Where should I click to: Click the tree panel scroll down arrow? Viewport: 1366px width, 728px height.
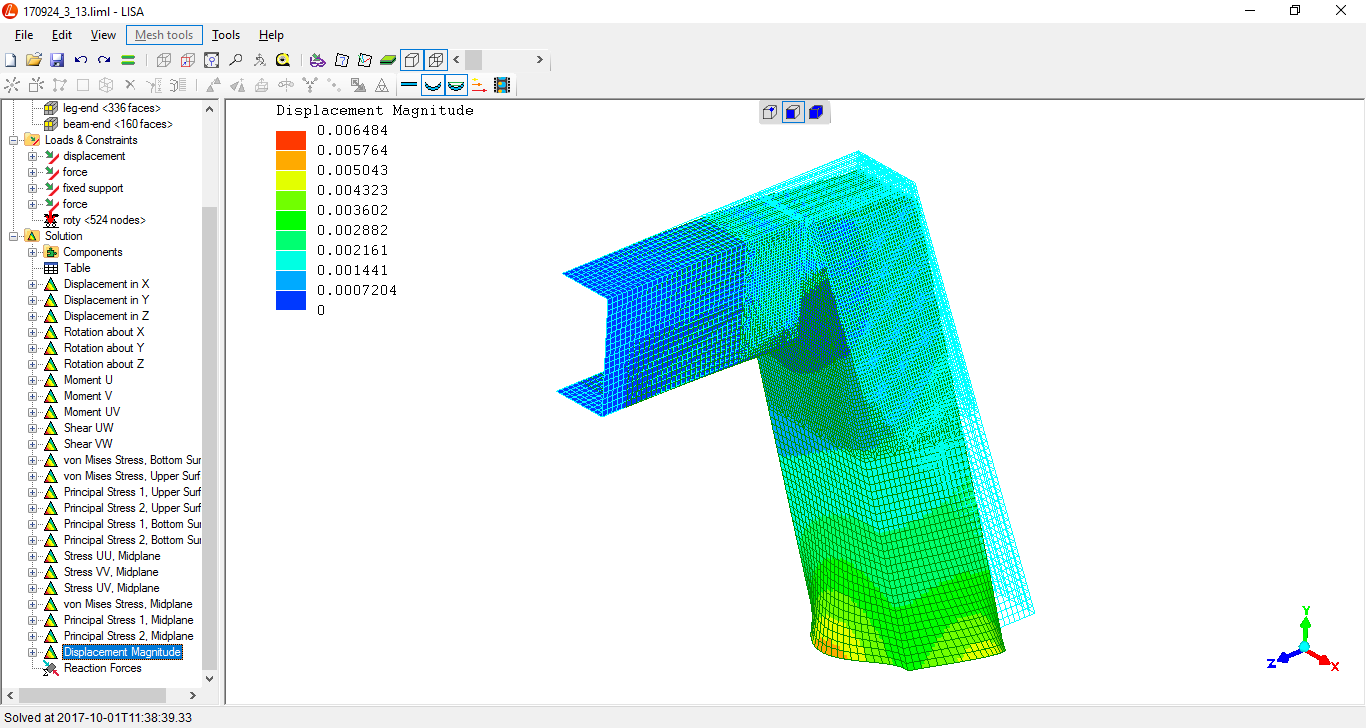click(209, 679)
